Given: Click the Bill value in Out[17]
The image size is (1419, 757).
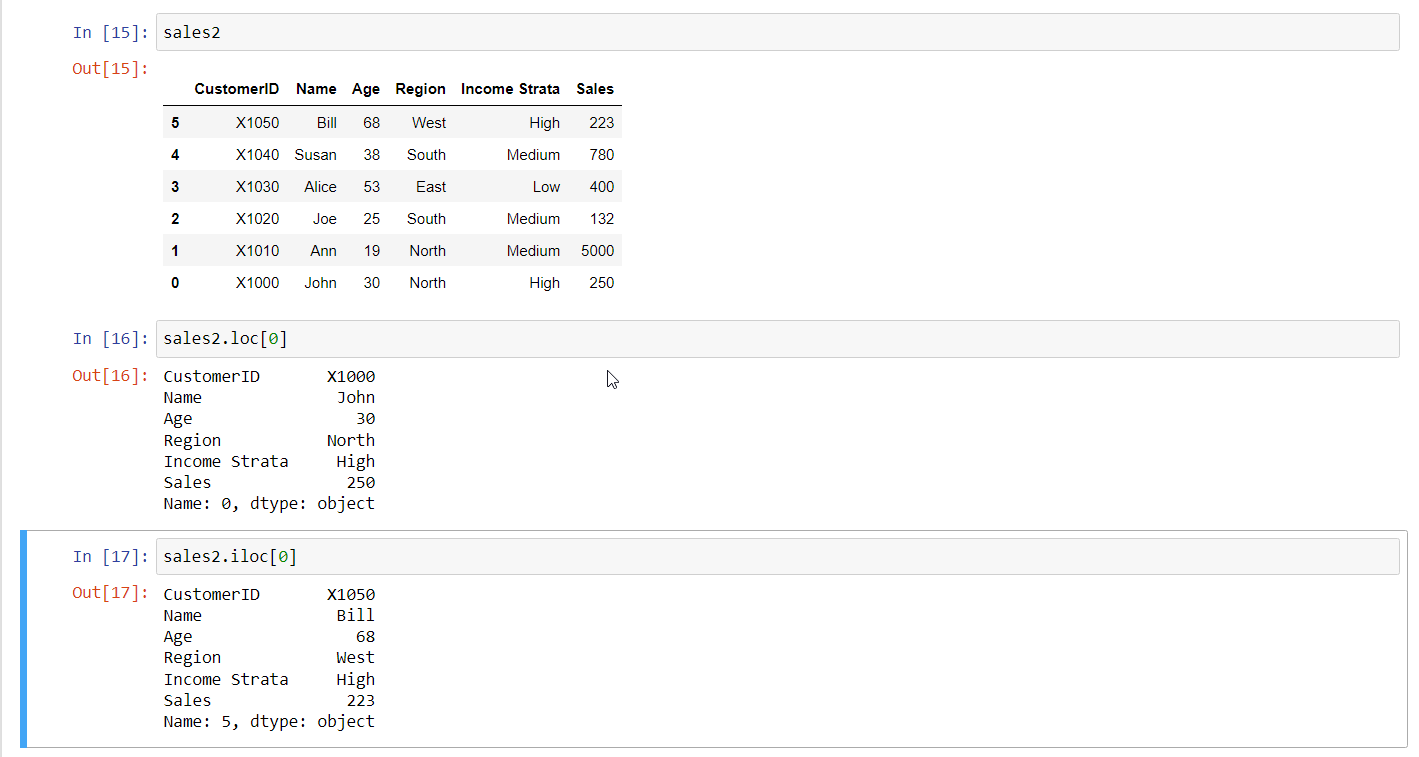Looking at the screenshot, I should coord(355,615).
